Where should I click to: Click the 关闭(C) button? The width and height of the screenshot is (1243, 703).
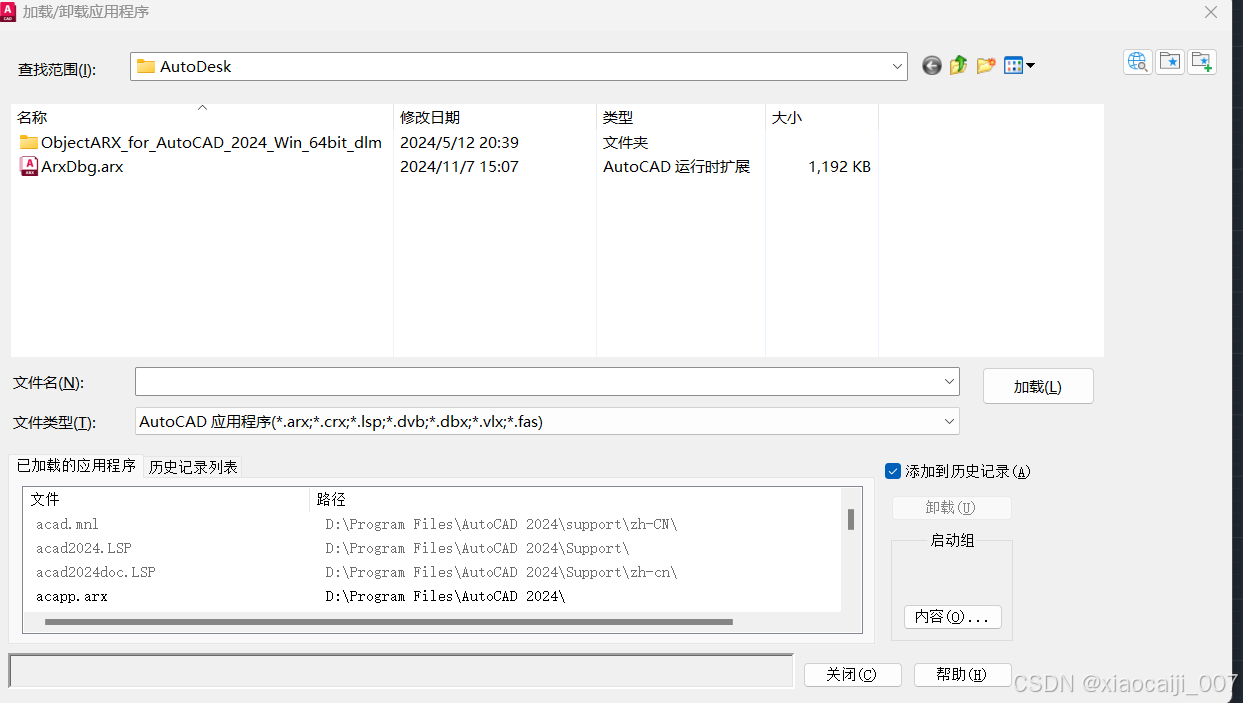click(x=852, y=675)
